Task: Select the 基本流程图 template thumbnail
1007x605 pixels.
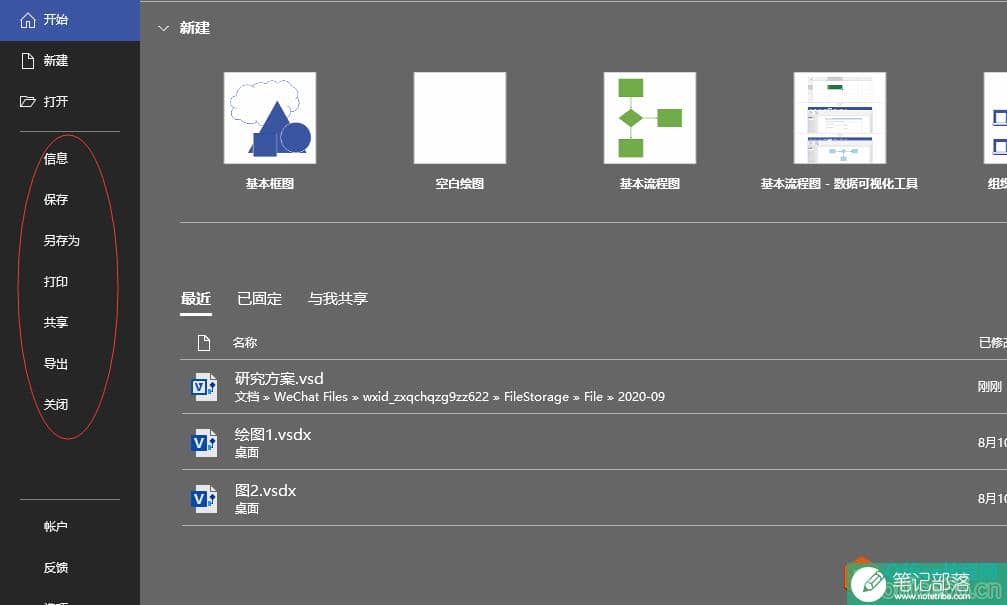Action: [650, 118]
